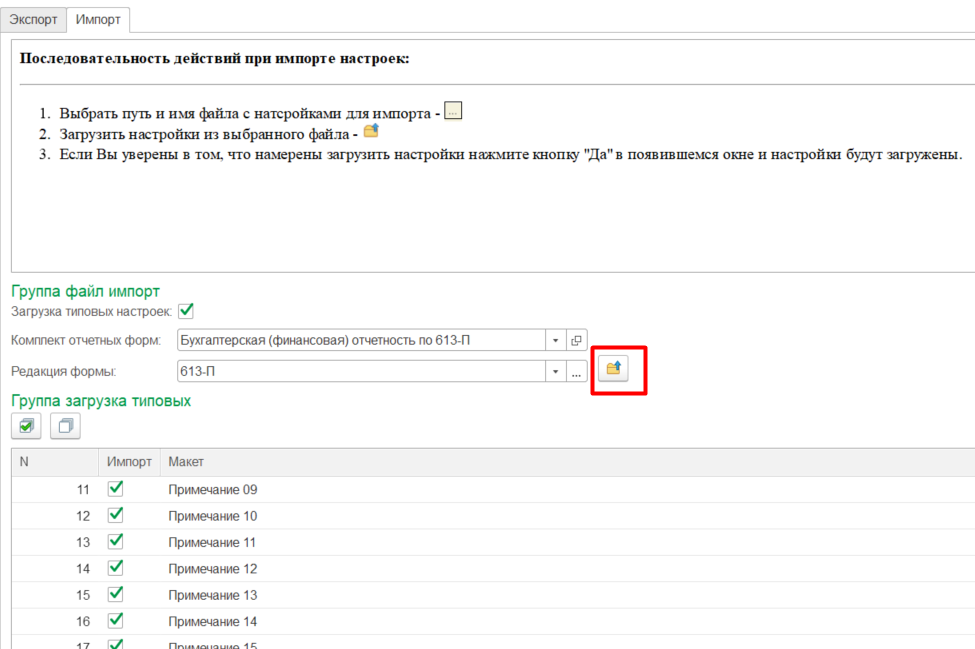Click the N column header

[x=24, y=462]
